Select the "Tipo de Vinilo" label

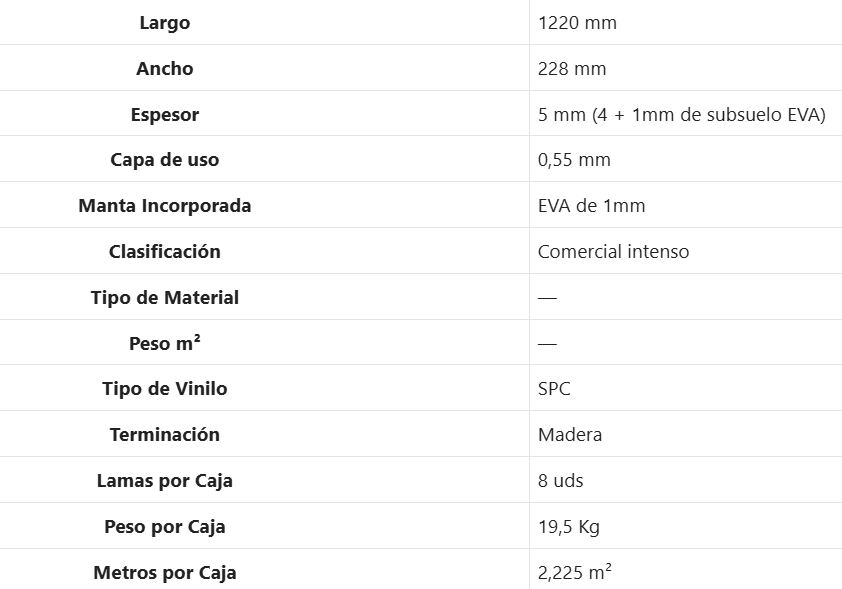[164, 389]
